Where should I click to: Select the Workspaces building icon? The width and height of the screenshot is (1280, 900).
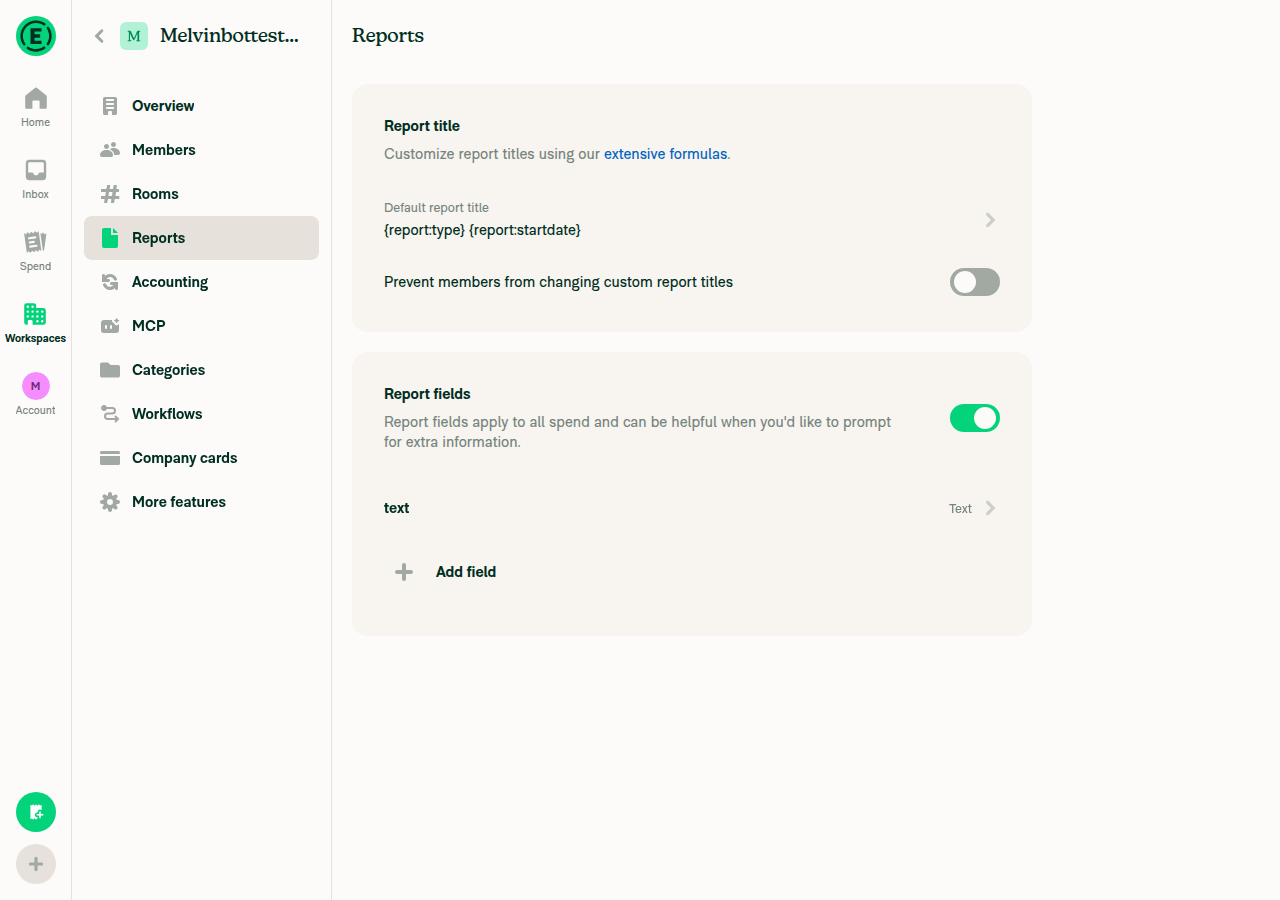36,314
